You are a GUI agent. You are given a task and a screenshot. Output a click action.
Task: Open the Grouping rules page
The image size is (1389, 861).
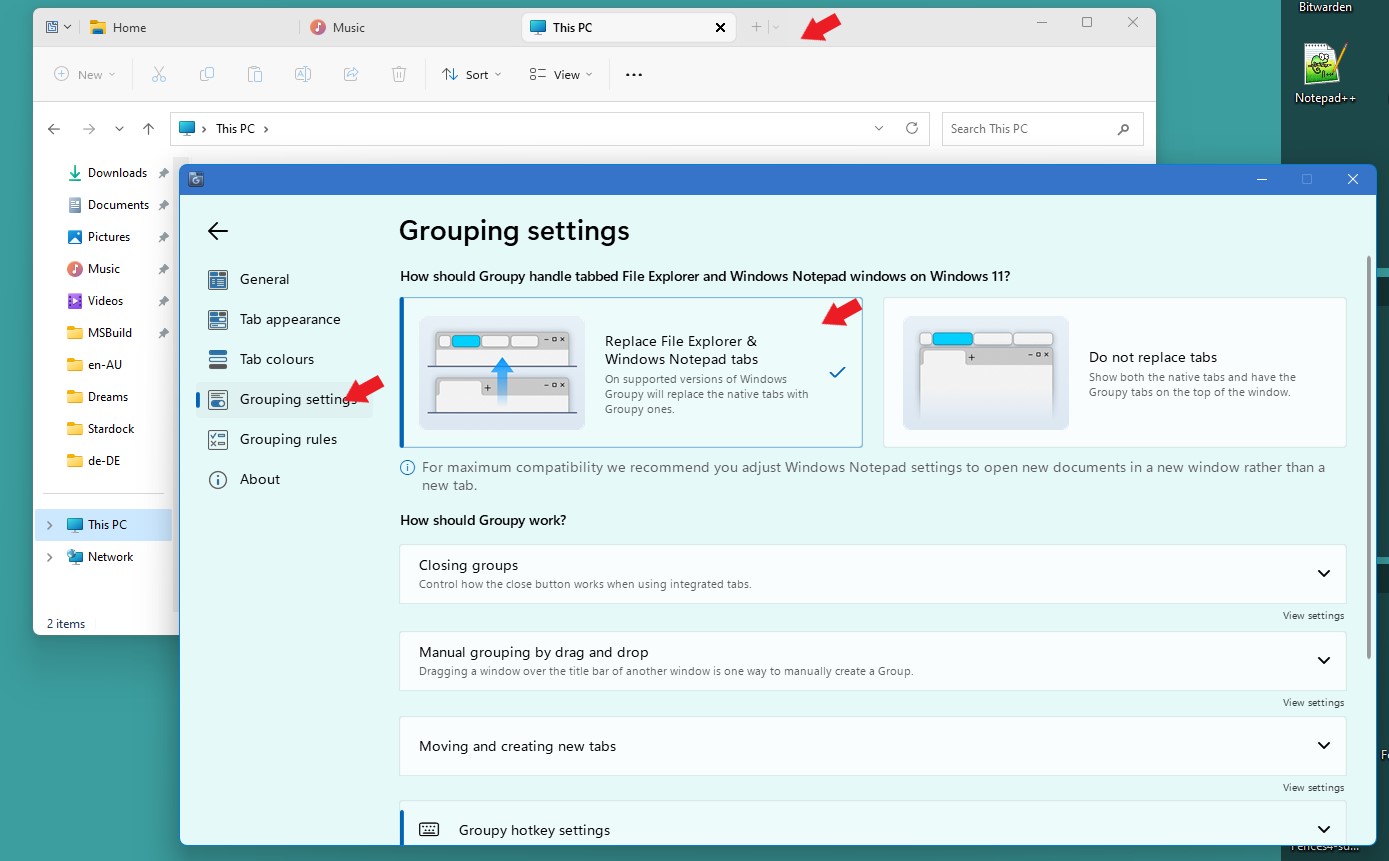click(287, 439)
